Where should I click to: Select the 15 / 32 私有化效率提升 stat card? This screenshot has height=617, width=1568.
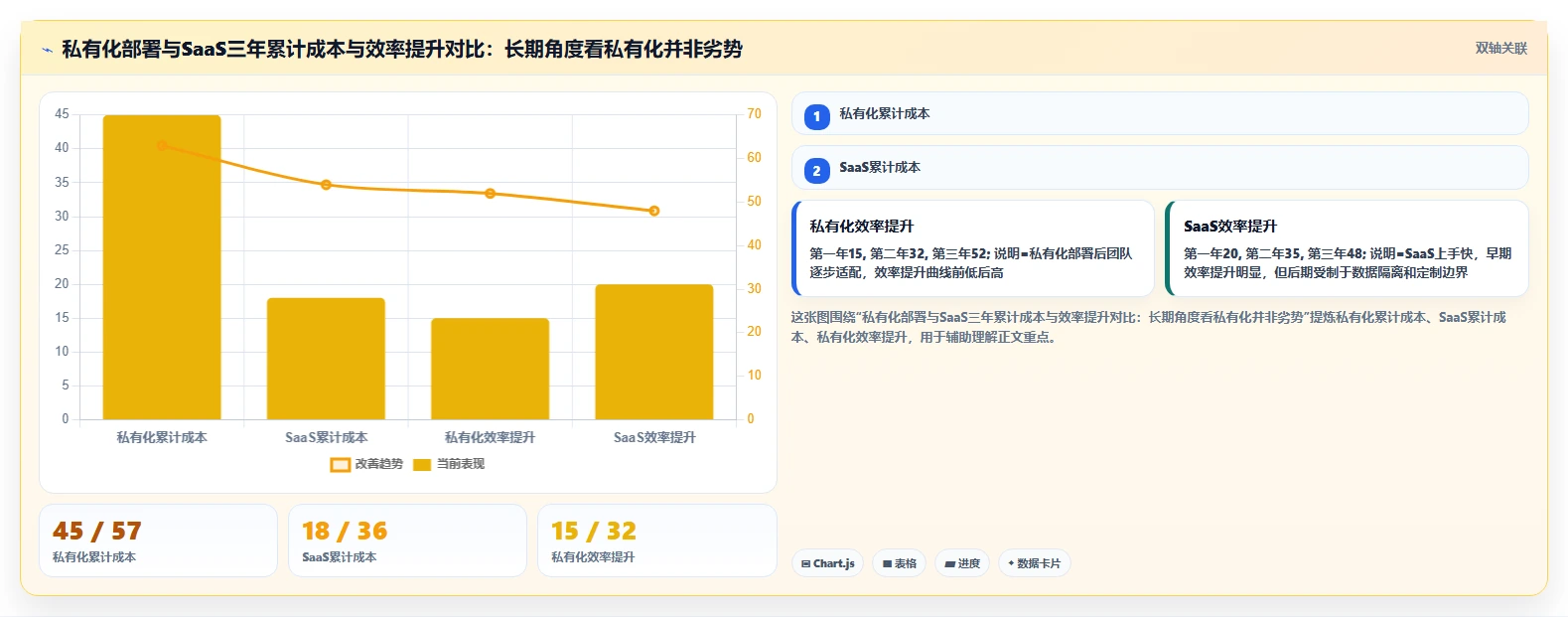point(656,540)
